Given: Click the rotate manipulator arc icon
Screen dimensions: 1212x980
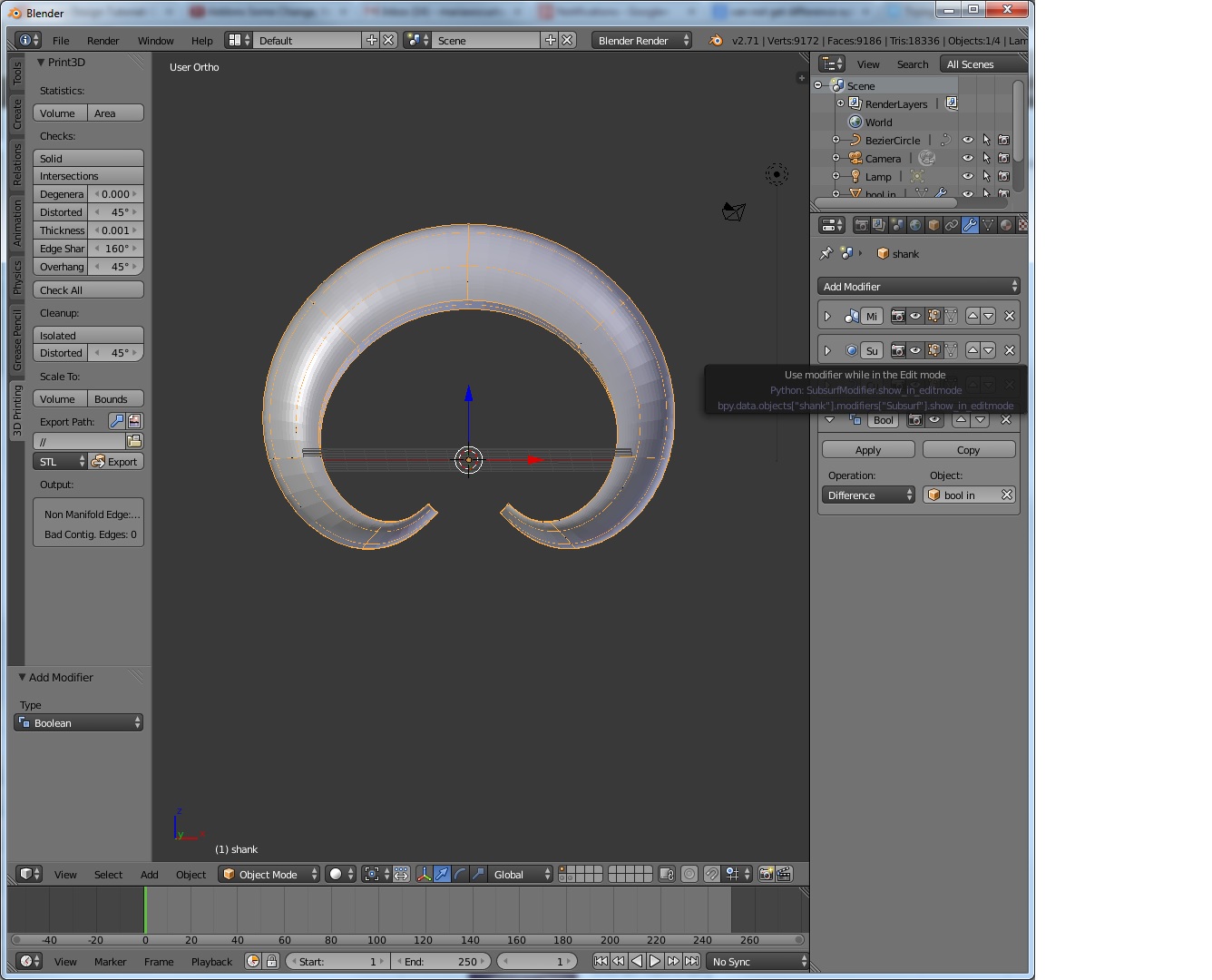Looking at the screenshot, I should 460,874.
